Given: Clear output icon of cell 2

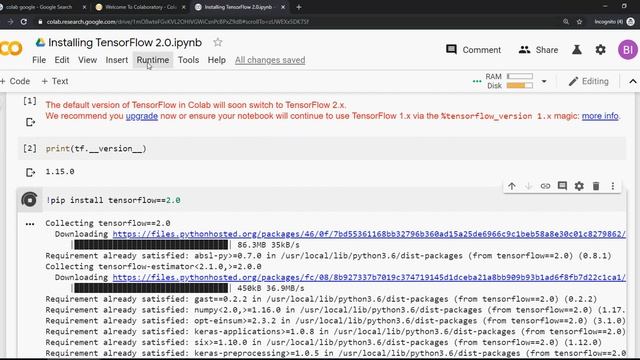Looking at the screenshot, I should tap(30, 172).
